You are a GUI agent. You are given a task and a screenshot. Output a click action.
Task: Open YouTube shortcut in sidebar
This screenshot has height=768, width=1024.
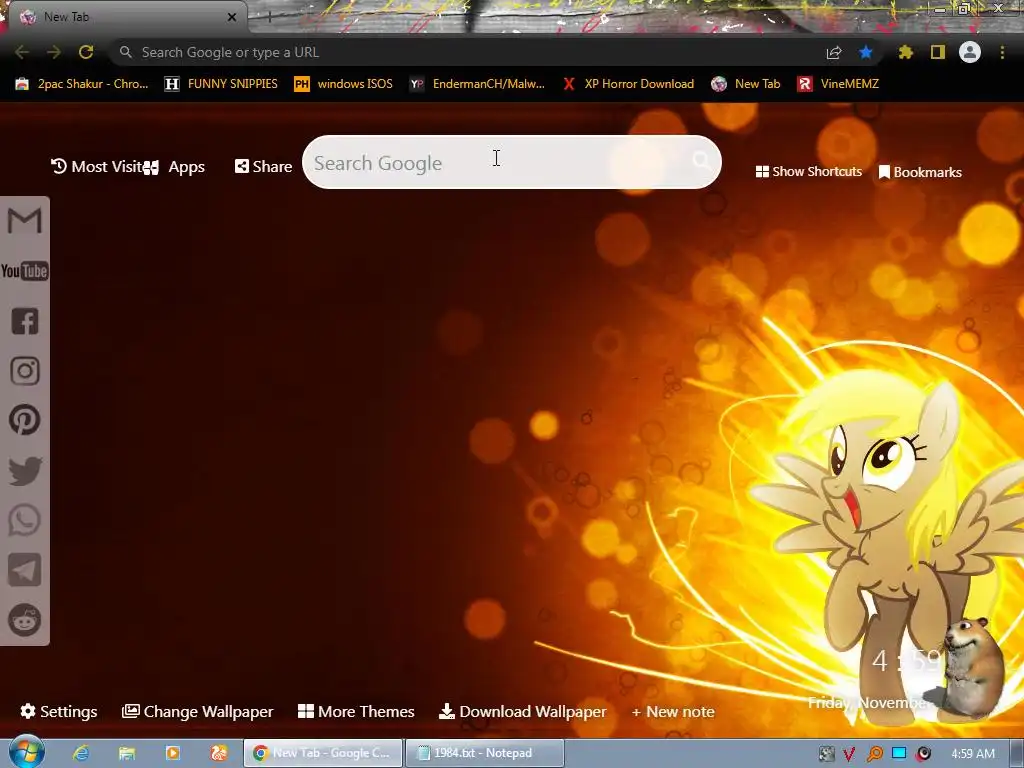point(25,270)
